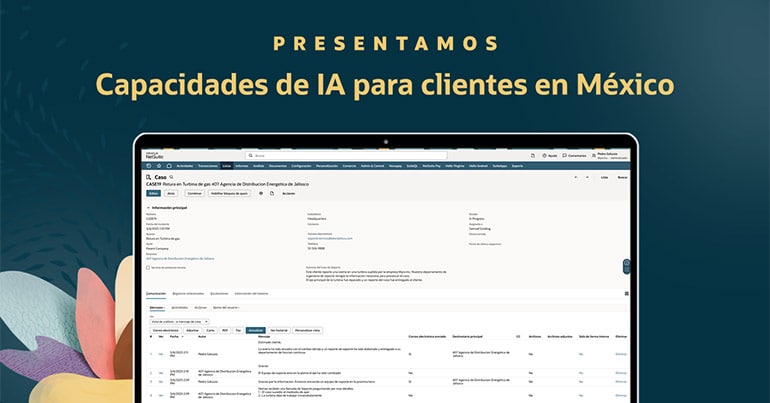Image resolution: width=770 pixels, height=403 pixels.
Task: Click the Fax button
Action: [x=238, y=330]
